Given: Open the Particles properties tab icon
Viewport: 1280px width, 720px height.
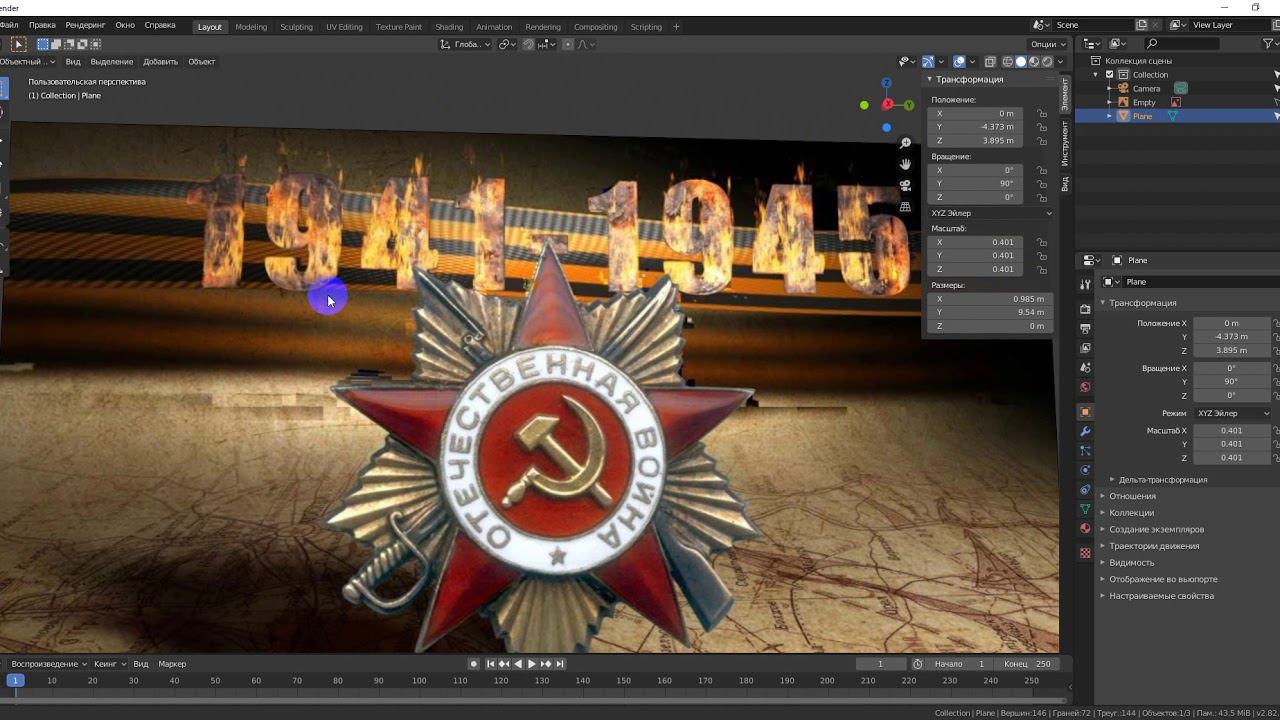Looking at the screenshot, I should 1085,451.
